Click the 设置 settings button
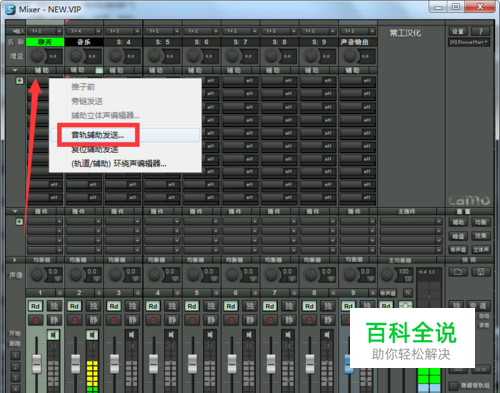The image size is (500, 393). (458, 32)
